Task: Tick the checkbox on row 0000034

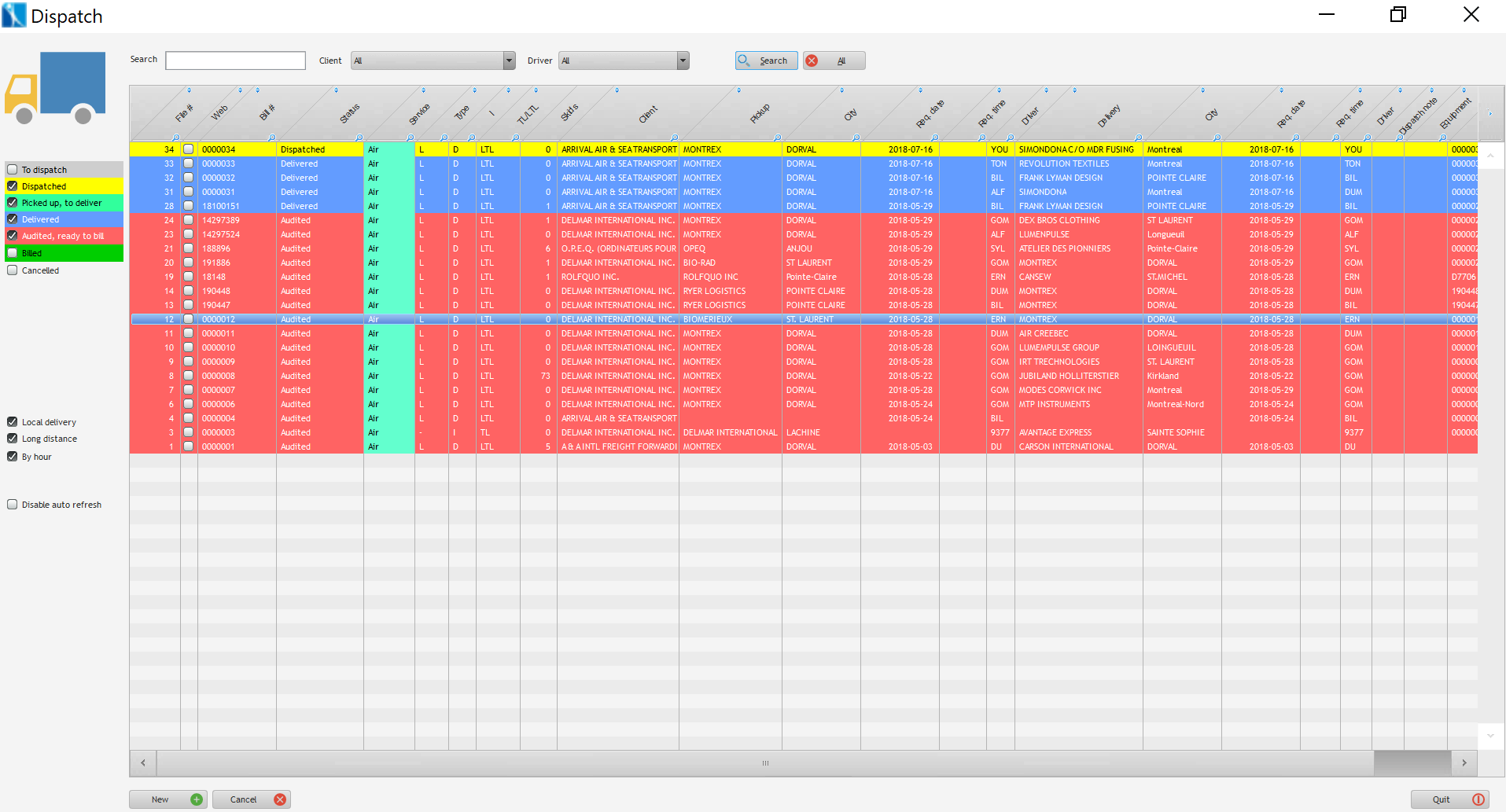Action: click(189, 149)
